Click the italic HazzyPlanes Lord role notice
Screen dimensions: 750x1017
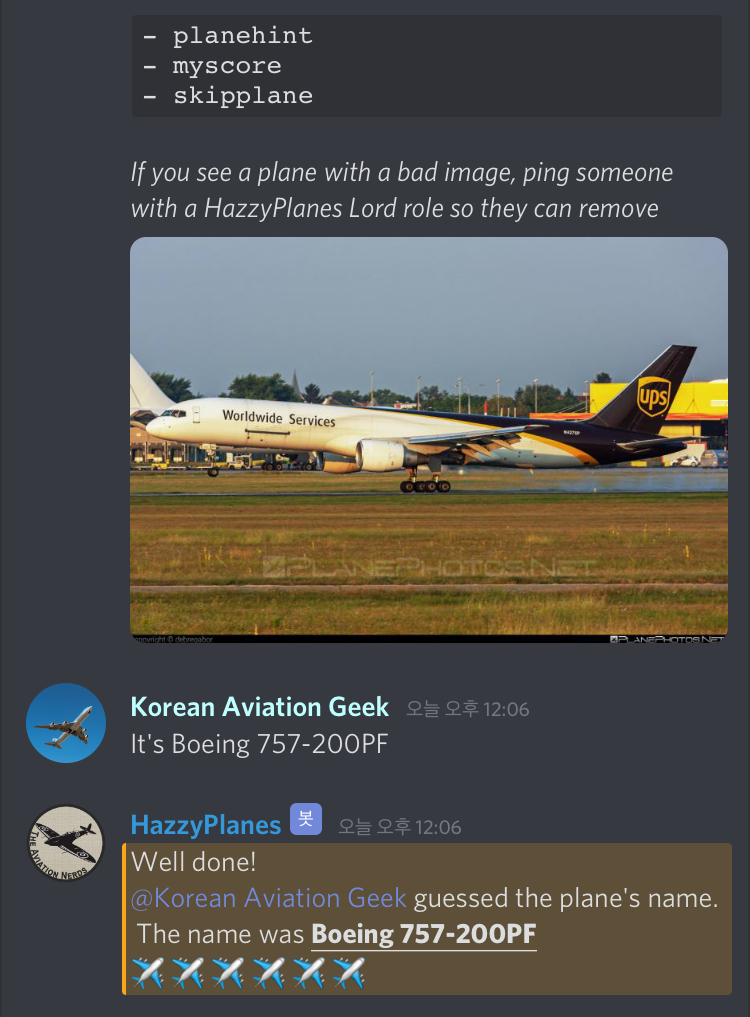pyautogui.click(x=402, y=191)
